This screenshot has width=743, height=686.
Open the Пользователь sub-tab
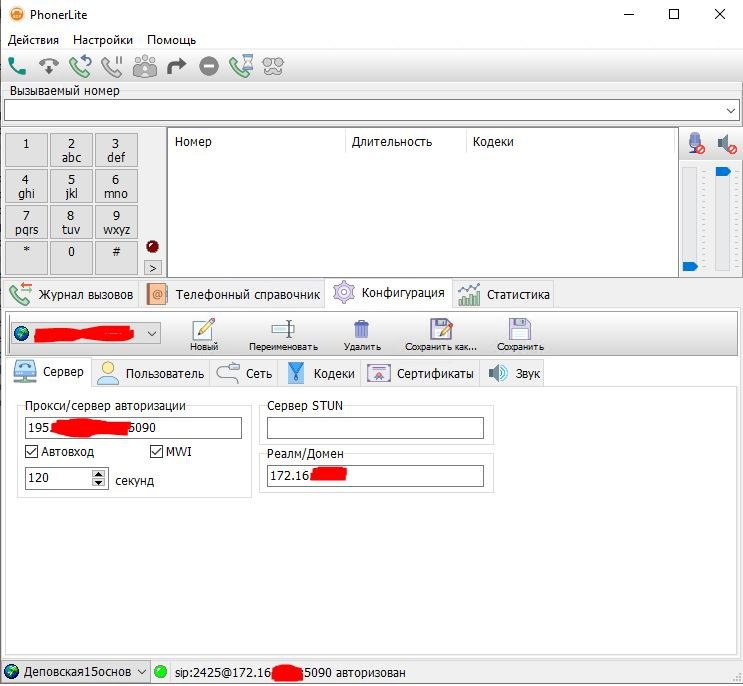pos(150,373)
